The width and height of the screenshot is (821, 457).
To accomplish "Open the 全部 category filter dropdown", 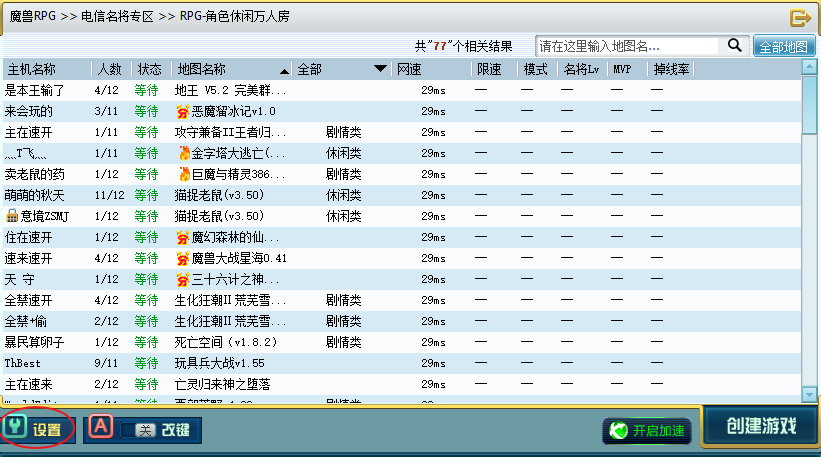I will click(x=380, y=69).
